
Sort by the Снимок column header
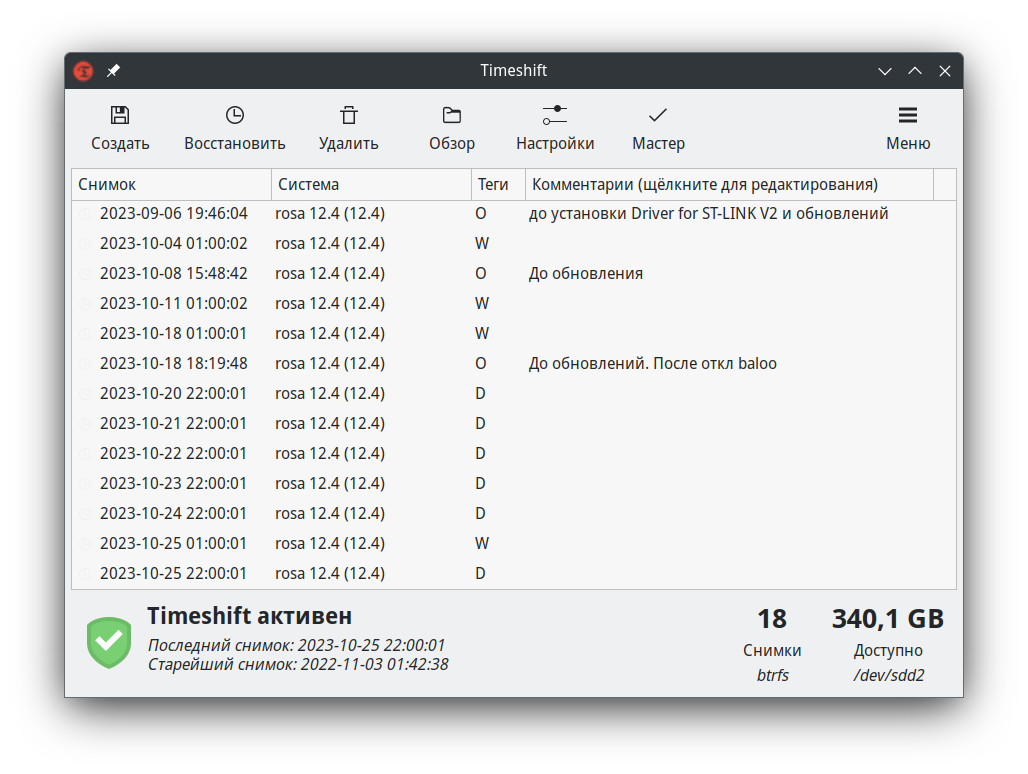click(171, 185)
